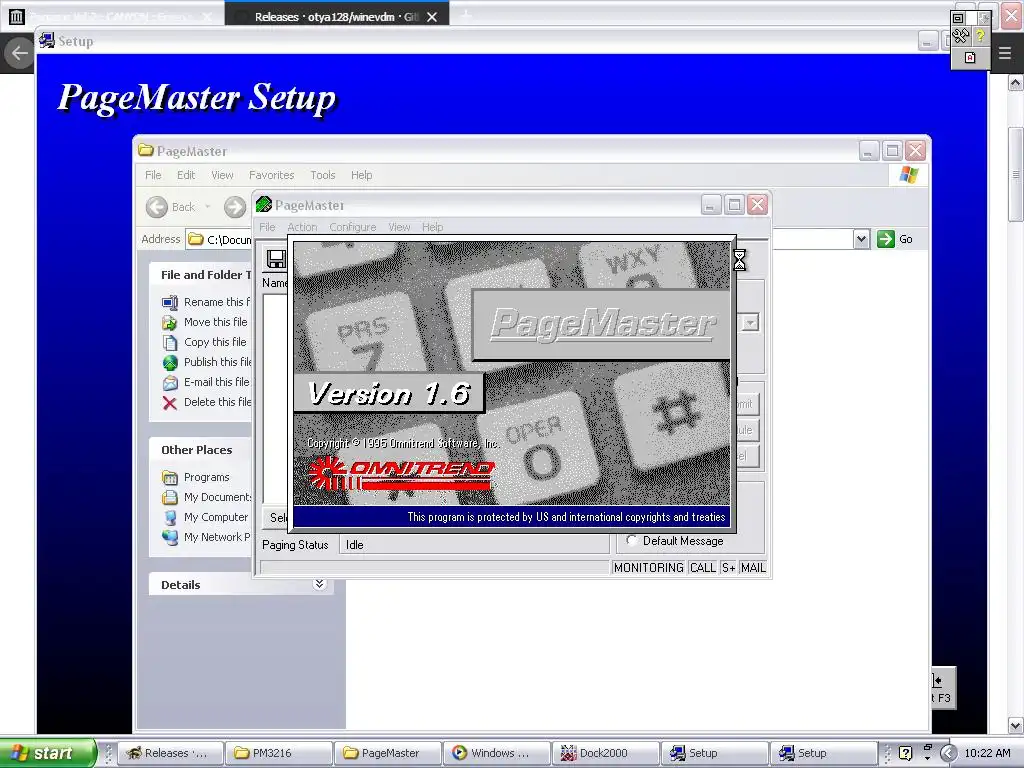This screenshot has height=768, width=1024.
Task: Open PageMaster app File menu
Action: 267,227
